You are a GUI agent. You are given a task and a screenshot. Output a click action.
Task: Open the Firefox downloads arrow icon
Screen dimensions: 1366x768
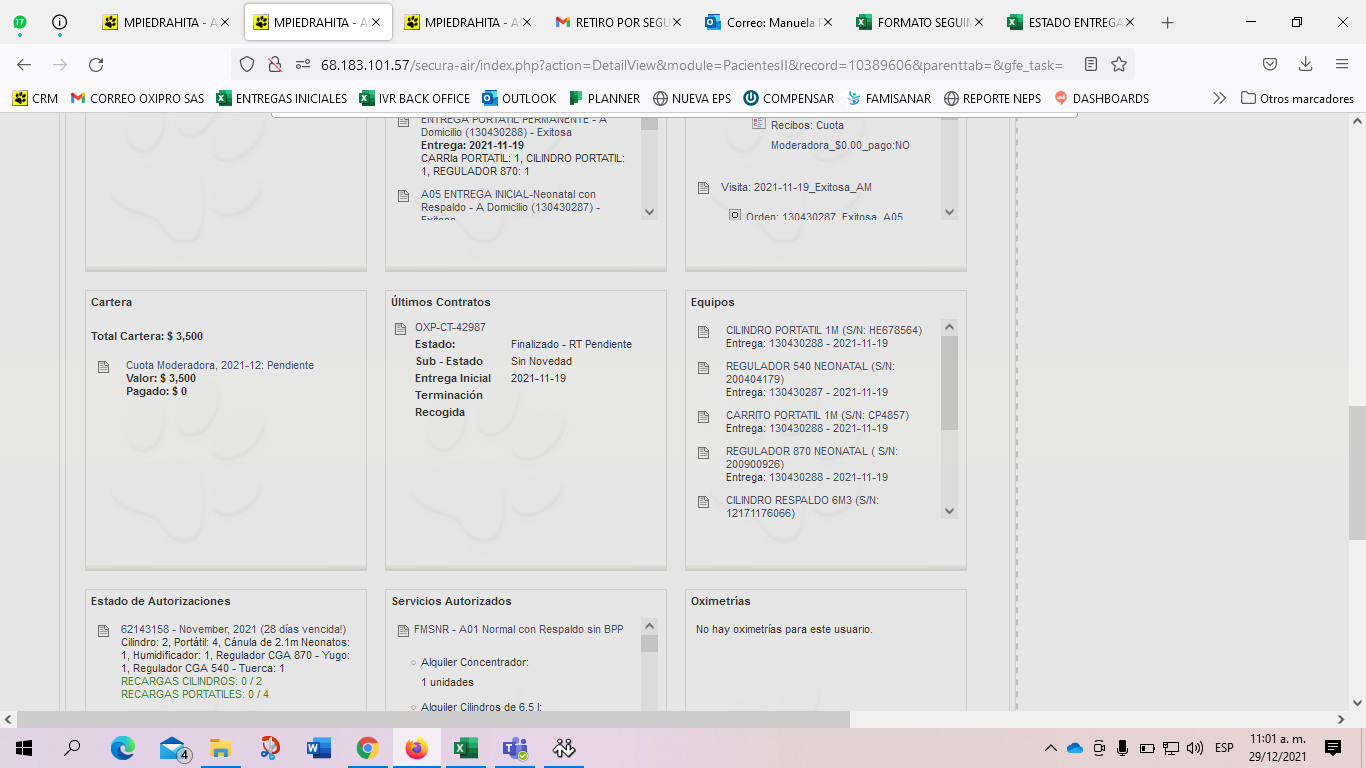pyautogui.click(x=1305, y=64)
